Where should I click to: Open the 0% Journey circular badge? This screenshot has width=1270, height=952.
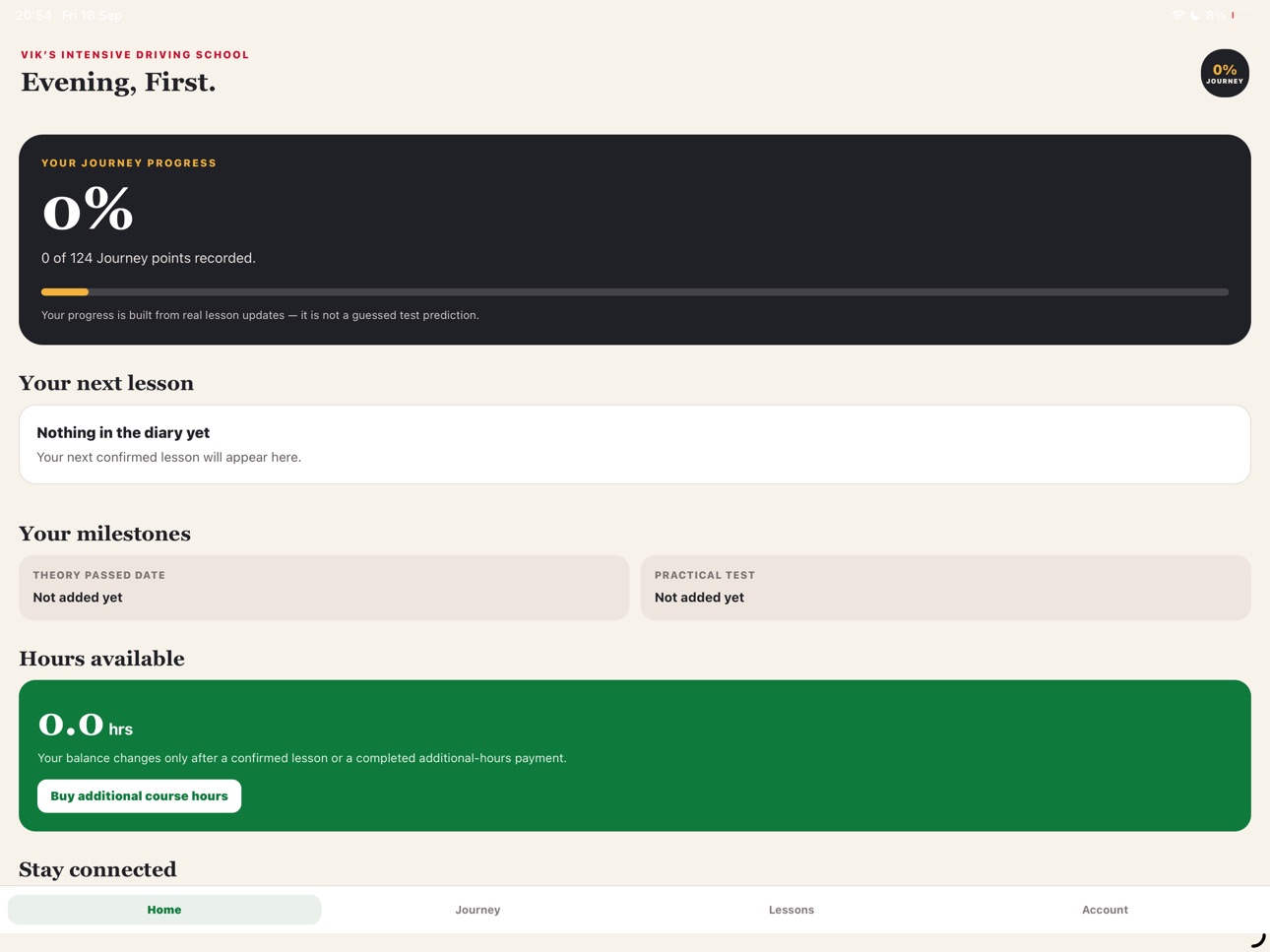[1225, 73]
